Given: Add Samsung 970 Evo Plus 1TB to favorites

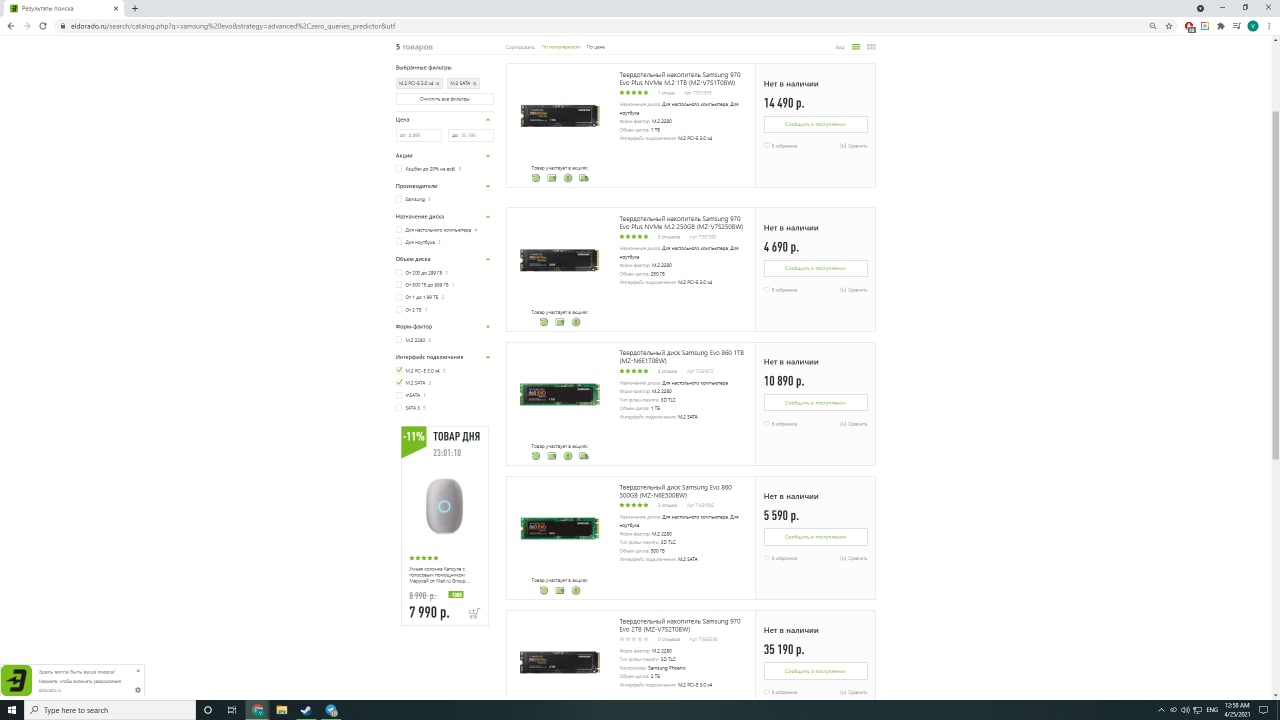Looking at the screenshot, I should (781, 146).
